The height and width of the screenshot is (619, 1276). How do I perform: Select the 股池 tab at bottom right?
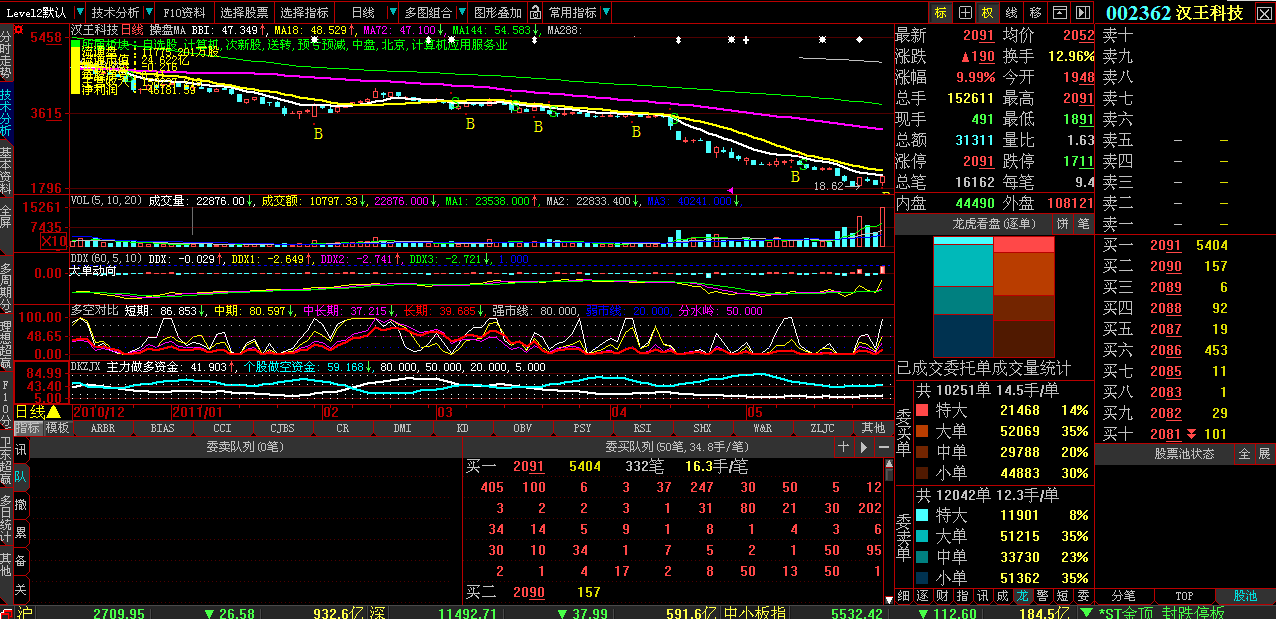[1245, 596]
